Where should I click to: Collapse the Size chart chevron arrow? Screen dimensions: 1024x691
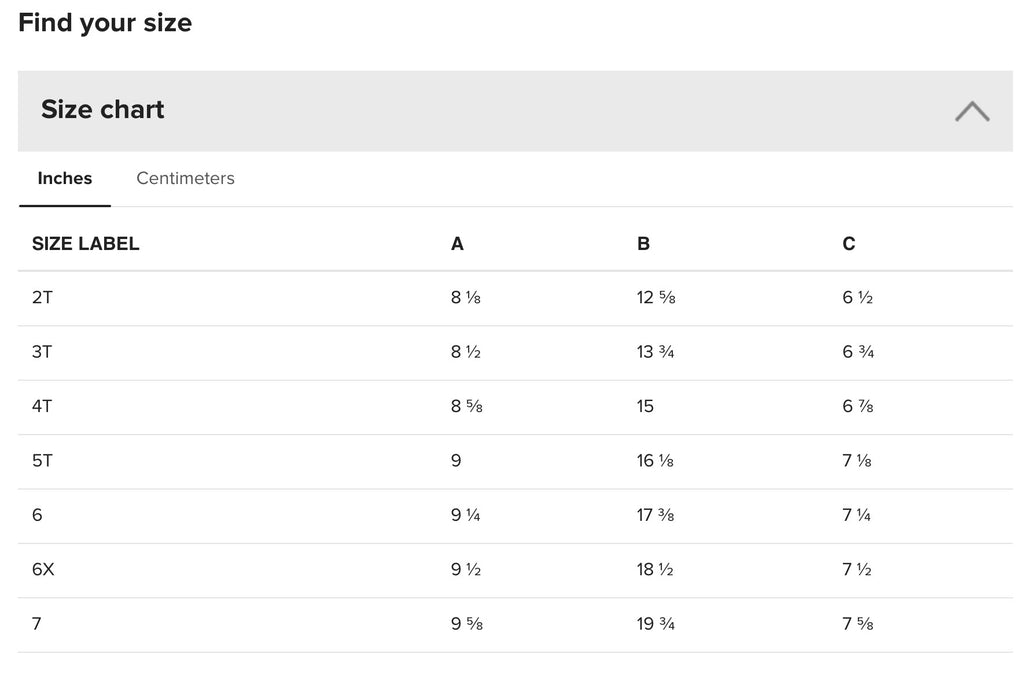[972, 112]
